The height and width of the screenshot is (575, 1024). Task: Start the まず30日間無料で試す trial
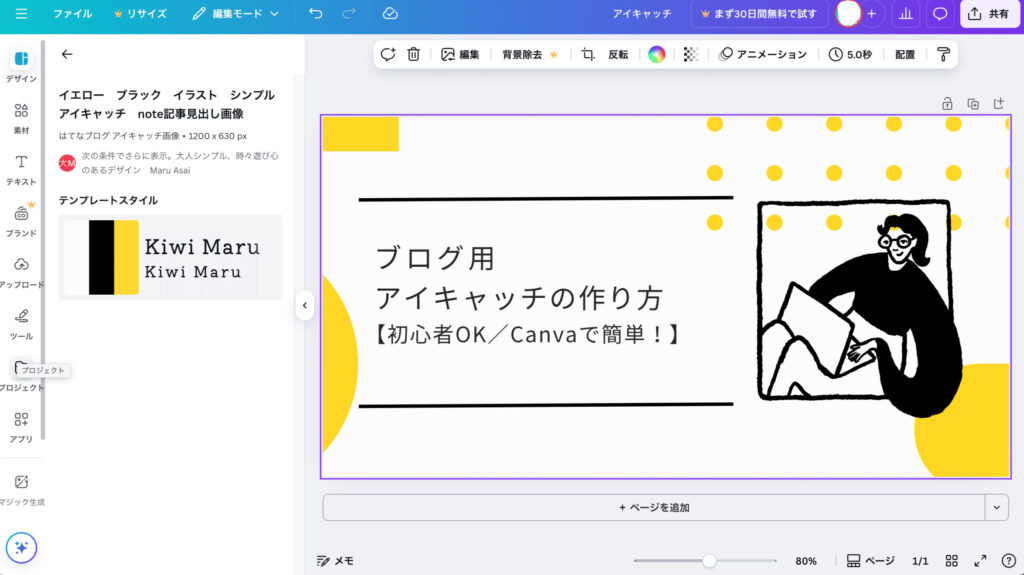tap(759, 13)
